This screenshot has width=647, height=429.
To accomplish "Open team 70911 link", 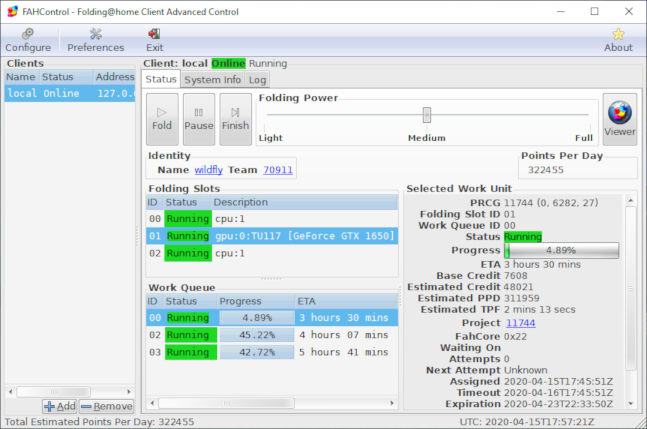I will (278, 170).
